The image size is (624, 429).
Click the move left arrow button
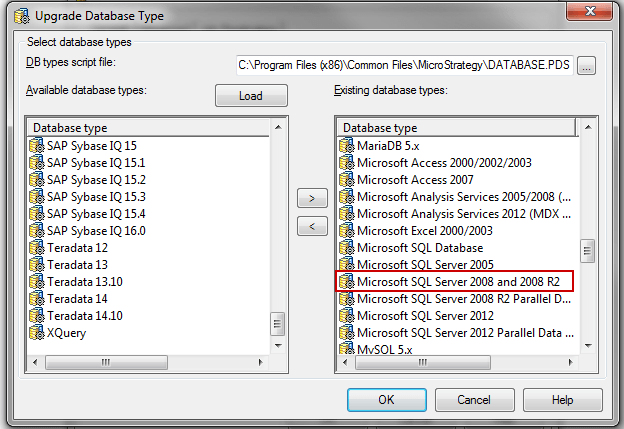[x=313, y=226]
